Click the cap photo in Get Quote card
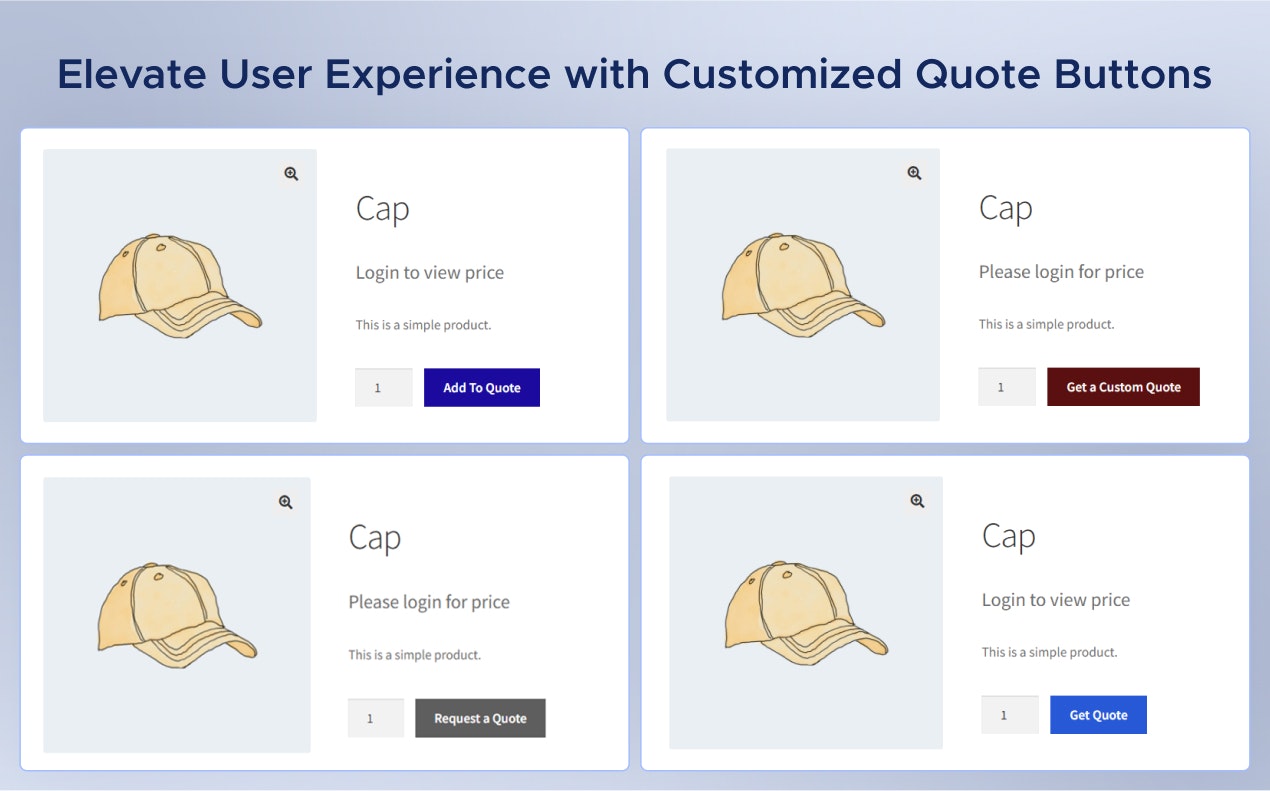Screen dimensions: 1270x791 pos(805,613)
